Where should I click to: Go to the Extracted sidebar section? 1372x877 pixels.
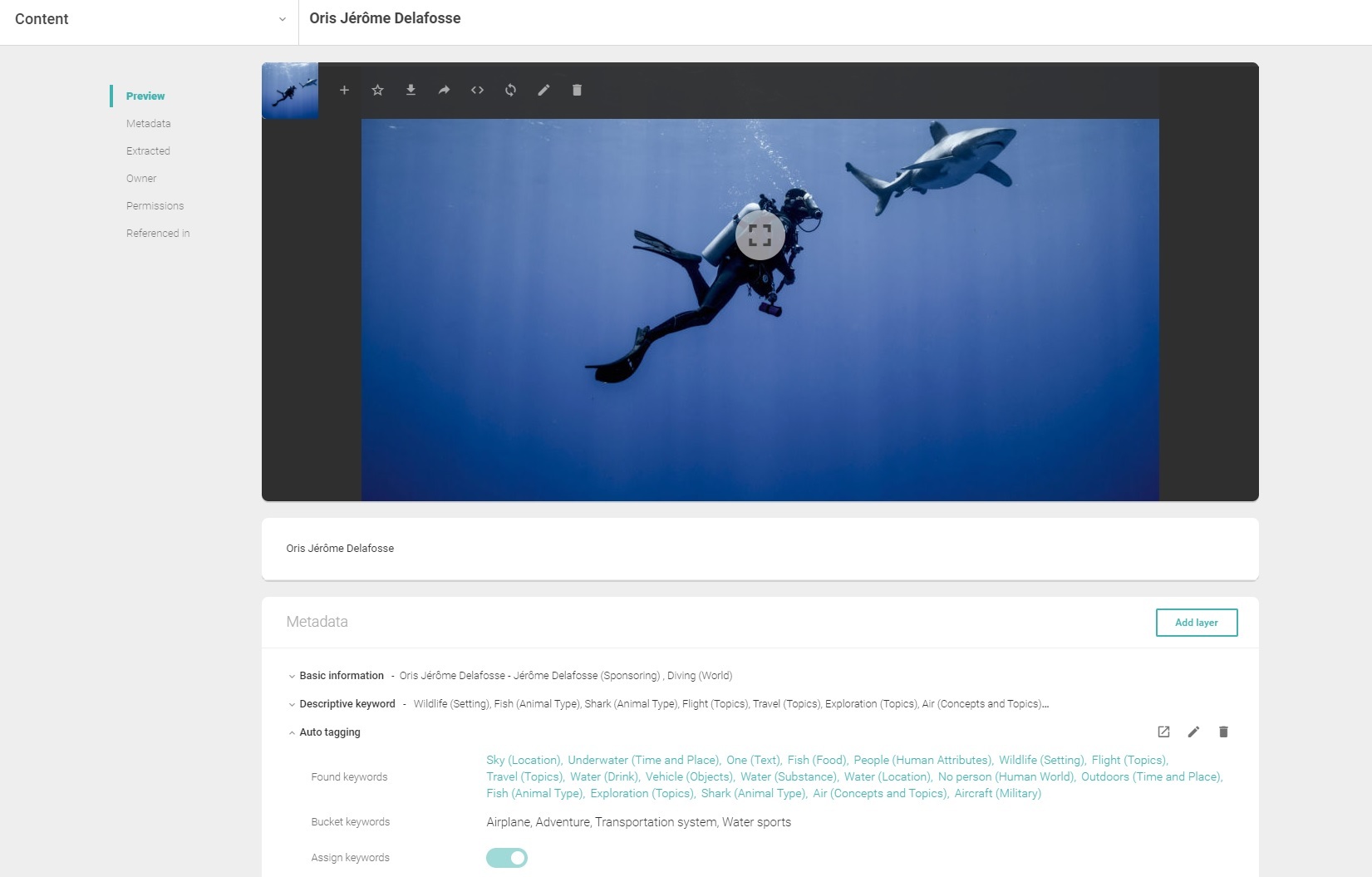(x=148, y=150)
